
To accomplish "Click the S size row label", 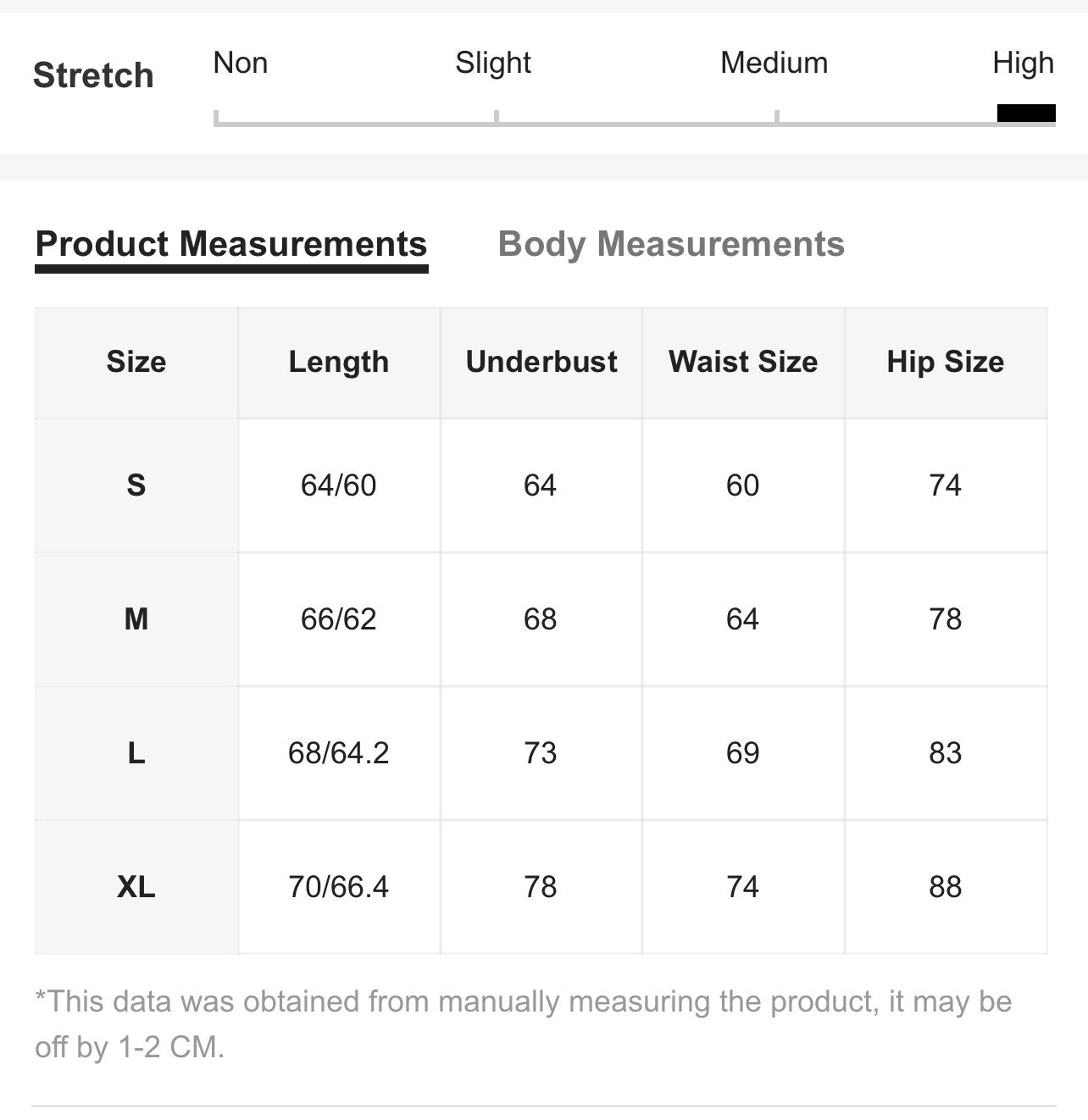I will tap(136, 485).
